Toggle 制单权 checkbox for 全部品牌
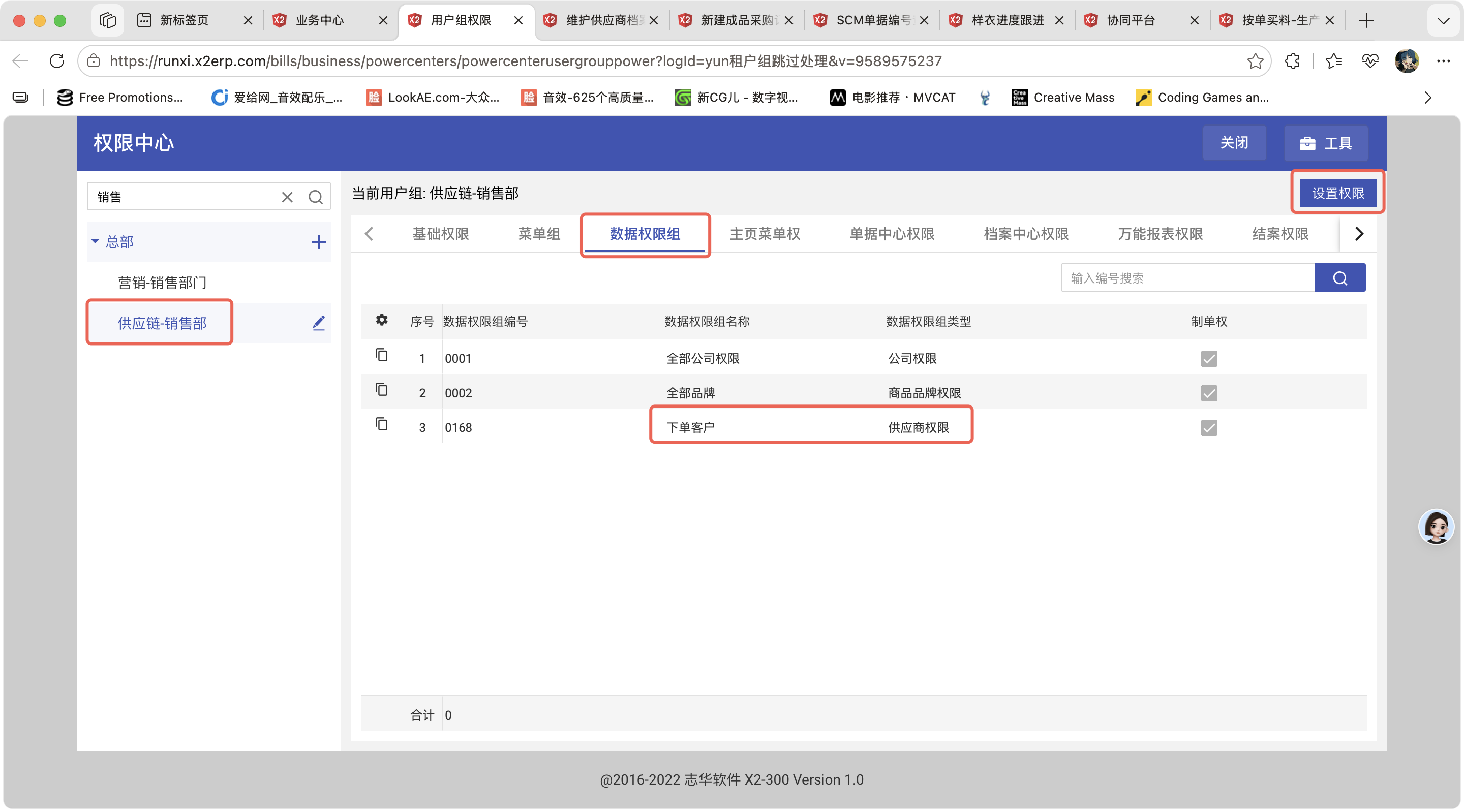This screenshot has height=812, width=1464. pyautogui.click(x=1209, y=393)
